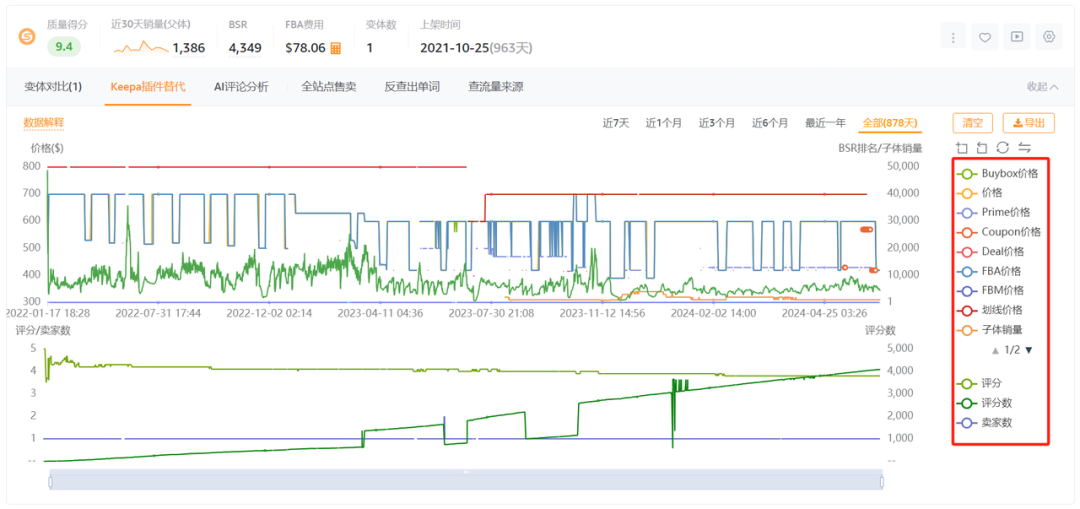Screen dimensions: 1080x509
Task: Click the 30-day sales value 1,386
Action: [x=189, y=48]
